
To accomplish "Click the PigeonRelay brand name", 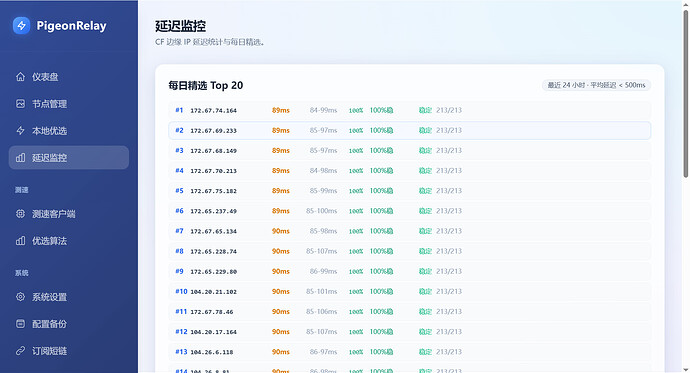I will 71,26.
